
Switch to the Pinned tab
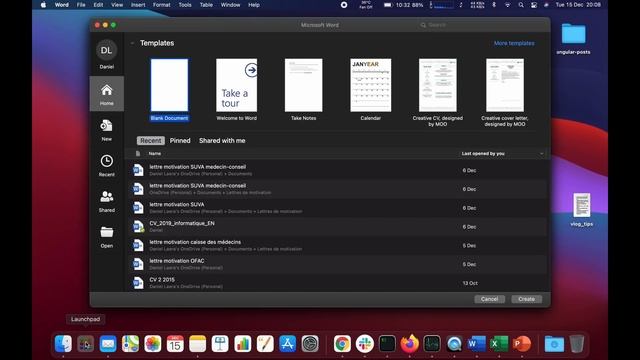click(180, 140)
